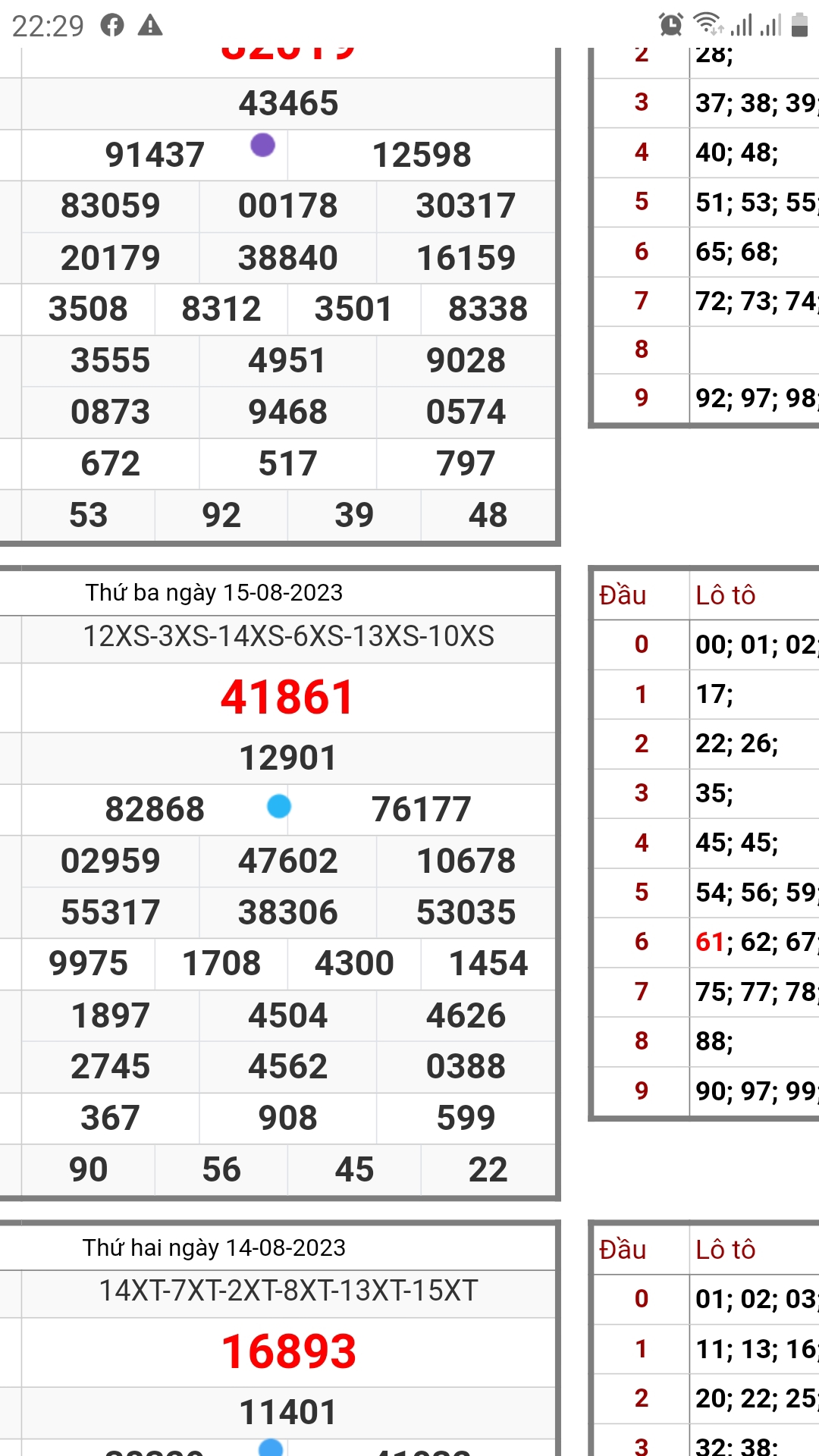Image resolution: width=819 pixels, height=1456 pixels.
Task: Click the number 30317
Action: point(466,206)
